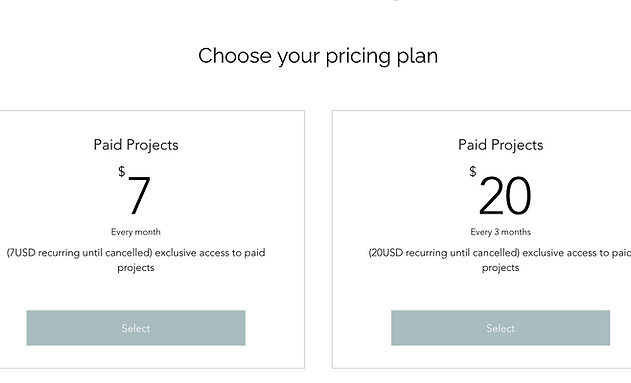This screenshot has width=631, height=383.
Task: Click the Paid Projects title on the $20 card
Action: [x=501, y=145]
